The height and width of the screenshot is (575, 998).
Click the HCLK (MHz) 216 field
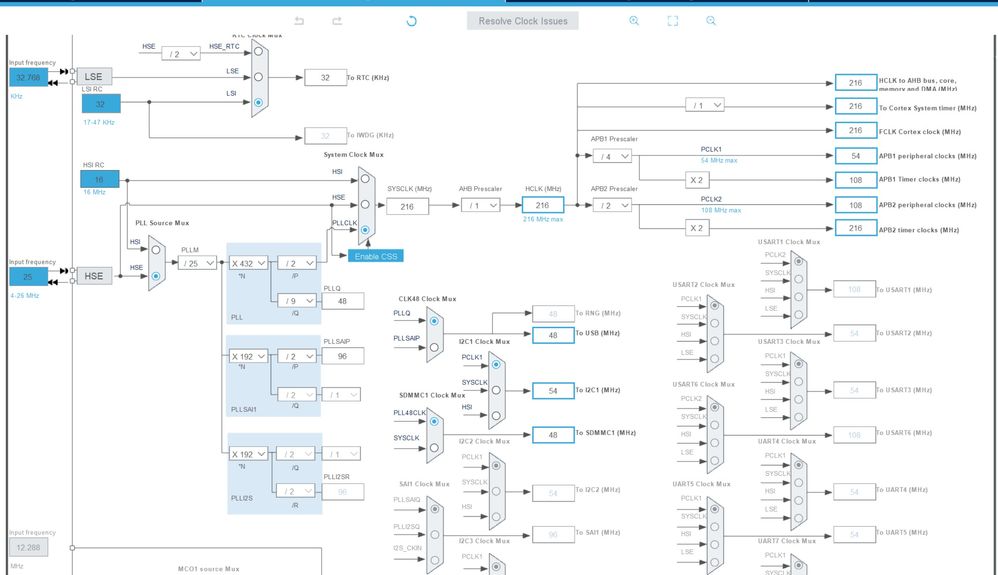[x=543, y=205]
